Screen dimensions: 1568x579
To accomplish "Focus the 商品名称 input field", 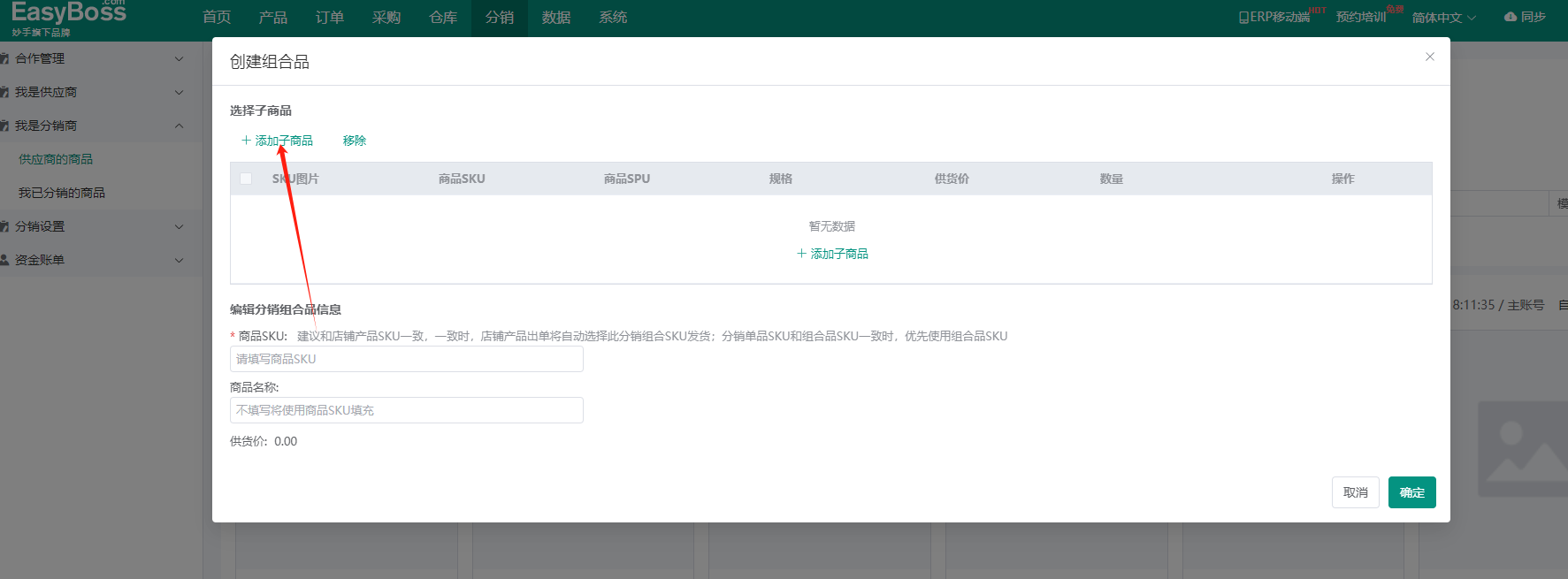I will point(406,410).
